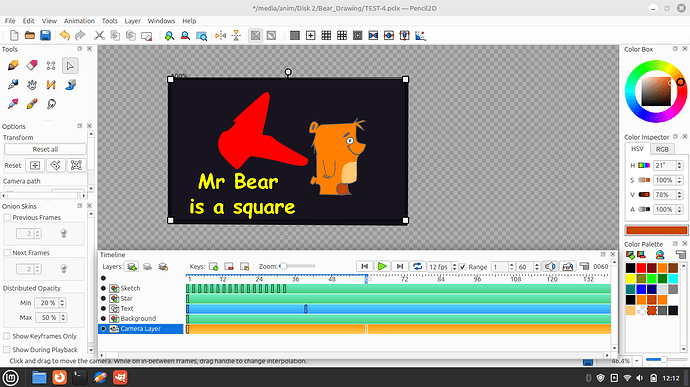The width and height of the screenshot is (690, 387).
Task: Play the animation
Action: tap(382, 266)
